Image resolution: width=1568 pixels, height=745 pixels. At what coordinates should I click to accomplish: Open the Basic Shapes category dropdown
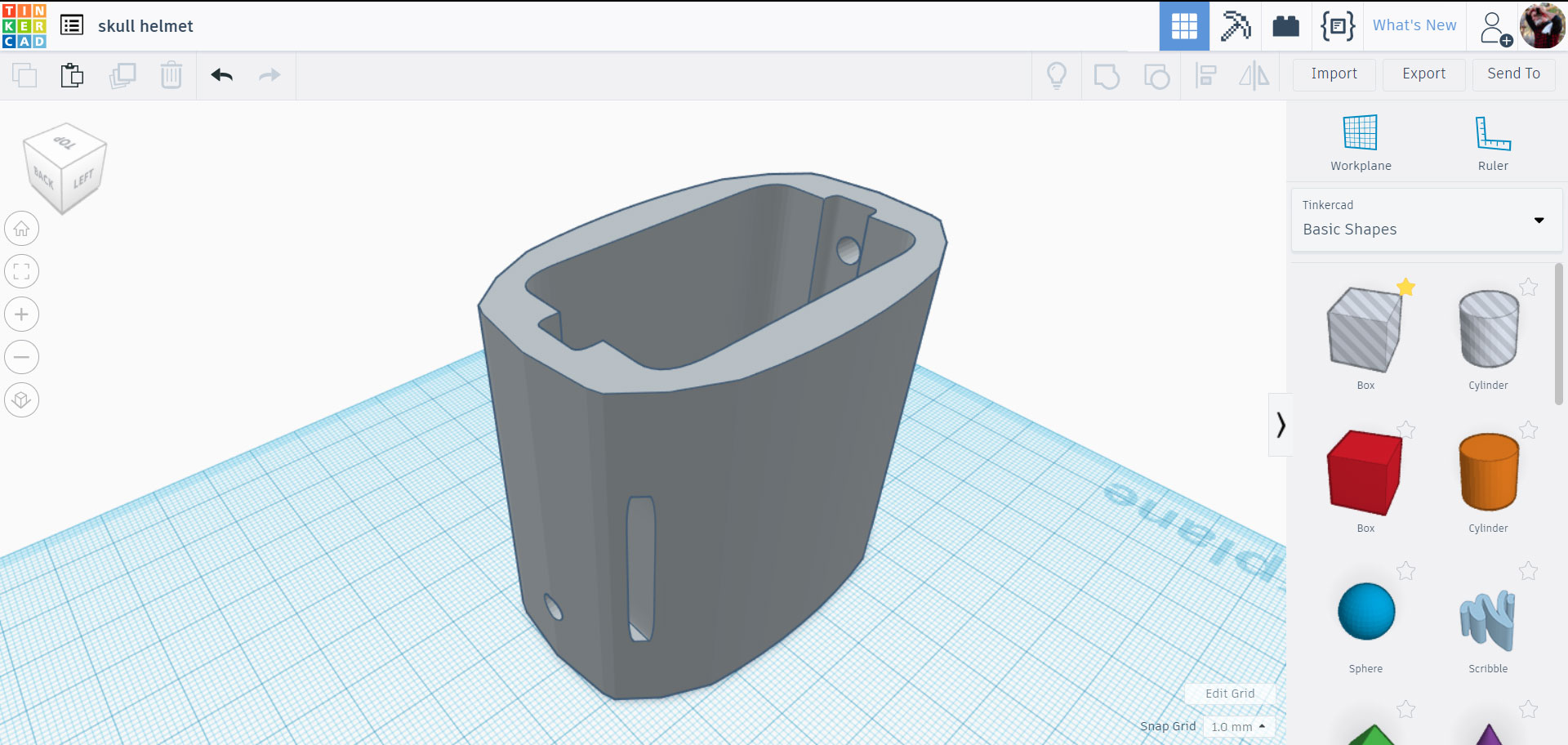(1426, 220)
